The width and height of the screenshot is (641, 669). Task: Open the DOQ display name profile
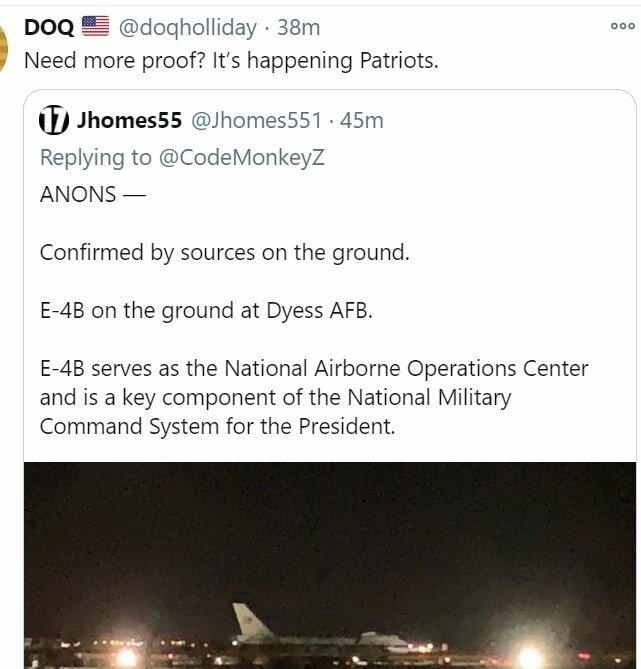click(x=46, y=27)
